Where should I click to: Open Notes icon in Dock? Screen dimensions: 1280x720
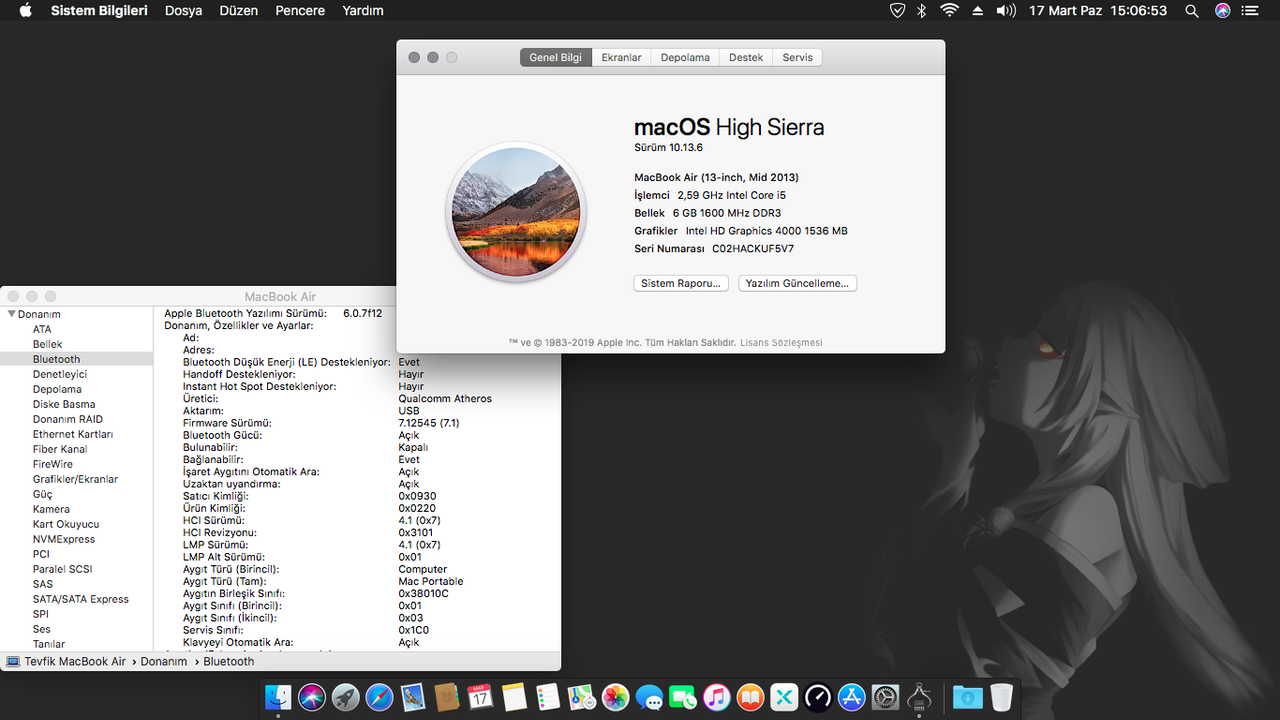pyautogui.click(x=514, y=697)
